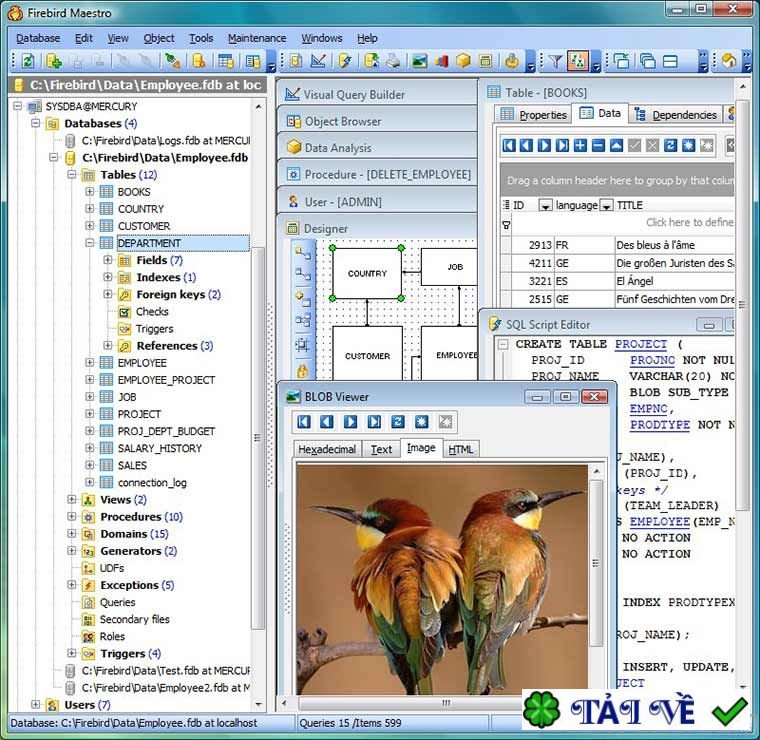This screenshot has width=760, height=740.
Task: Open the language column filter dropdown
Action: click(605, 206)
